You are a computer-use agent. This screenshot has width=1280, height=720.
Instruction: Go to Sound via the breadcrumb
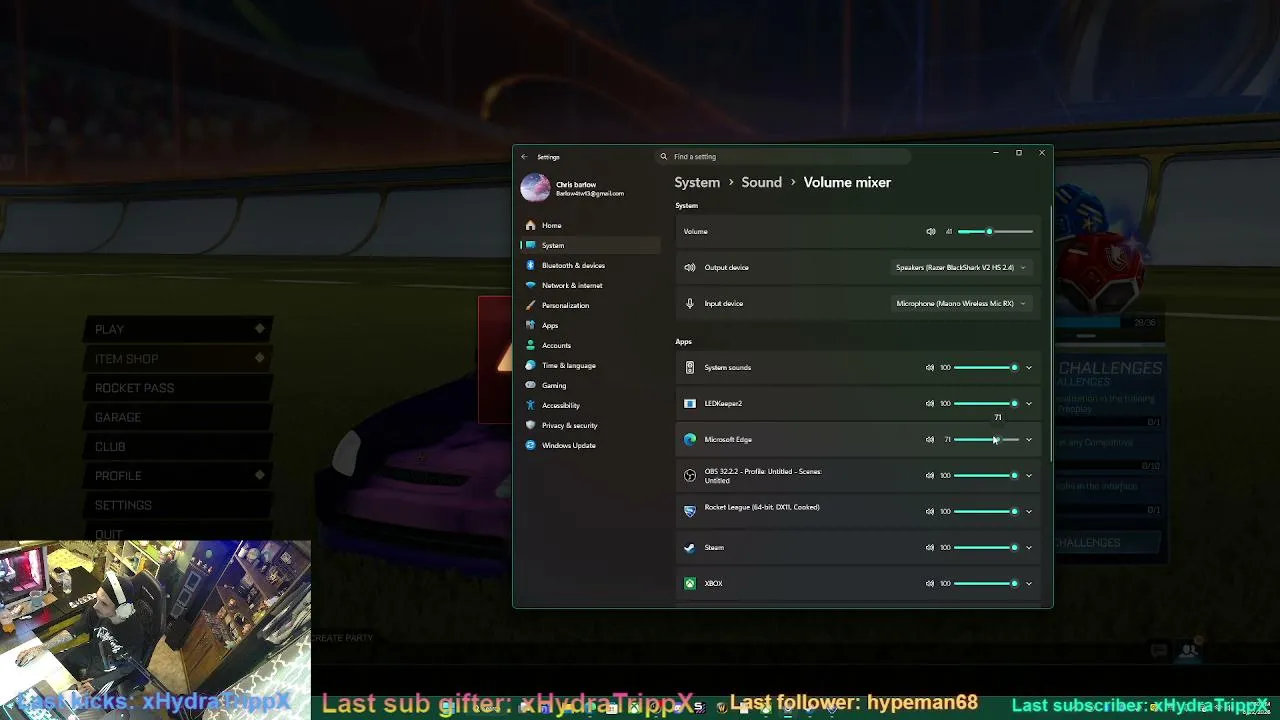[x=761, y=183]
